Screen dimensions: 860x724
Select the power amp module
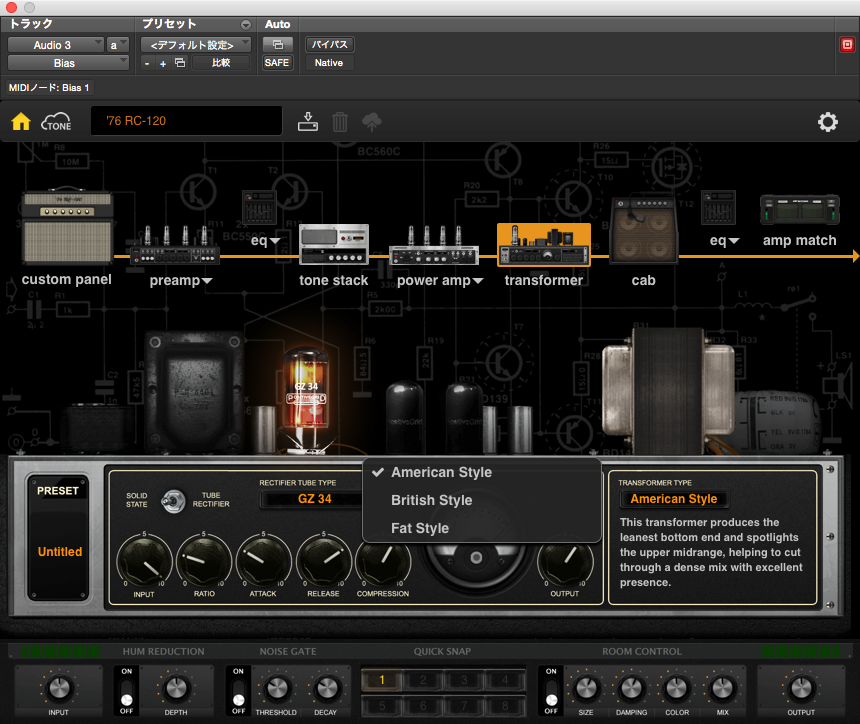point(434,246)
